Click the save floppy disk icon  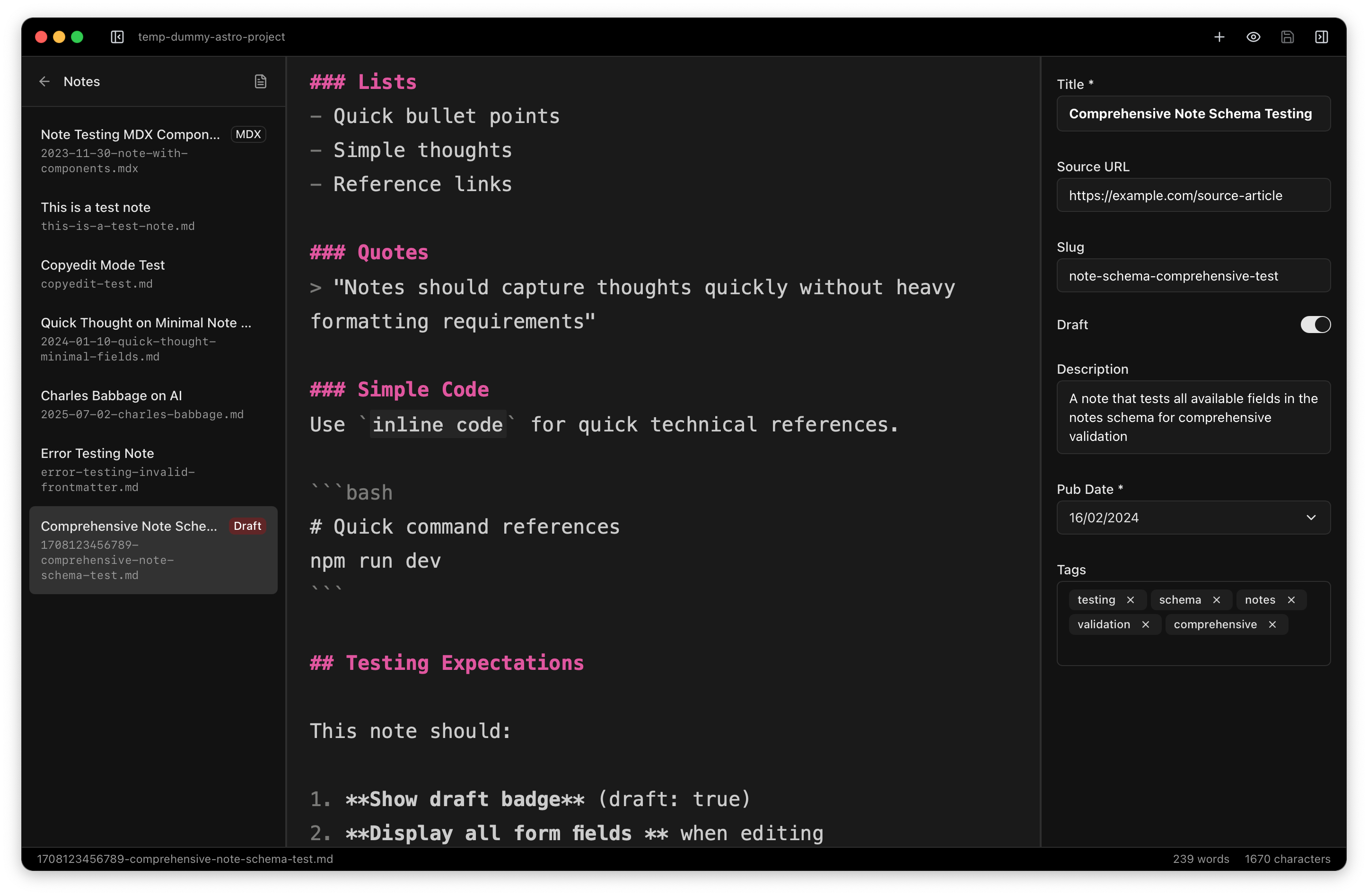pyautogui.click(x=1288, y=37)
